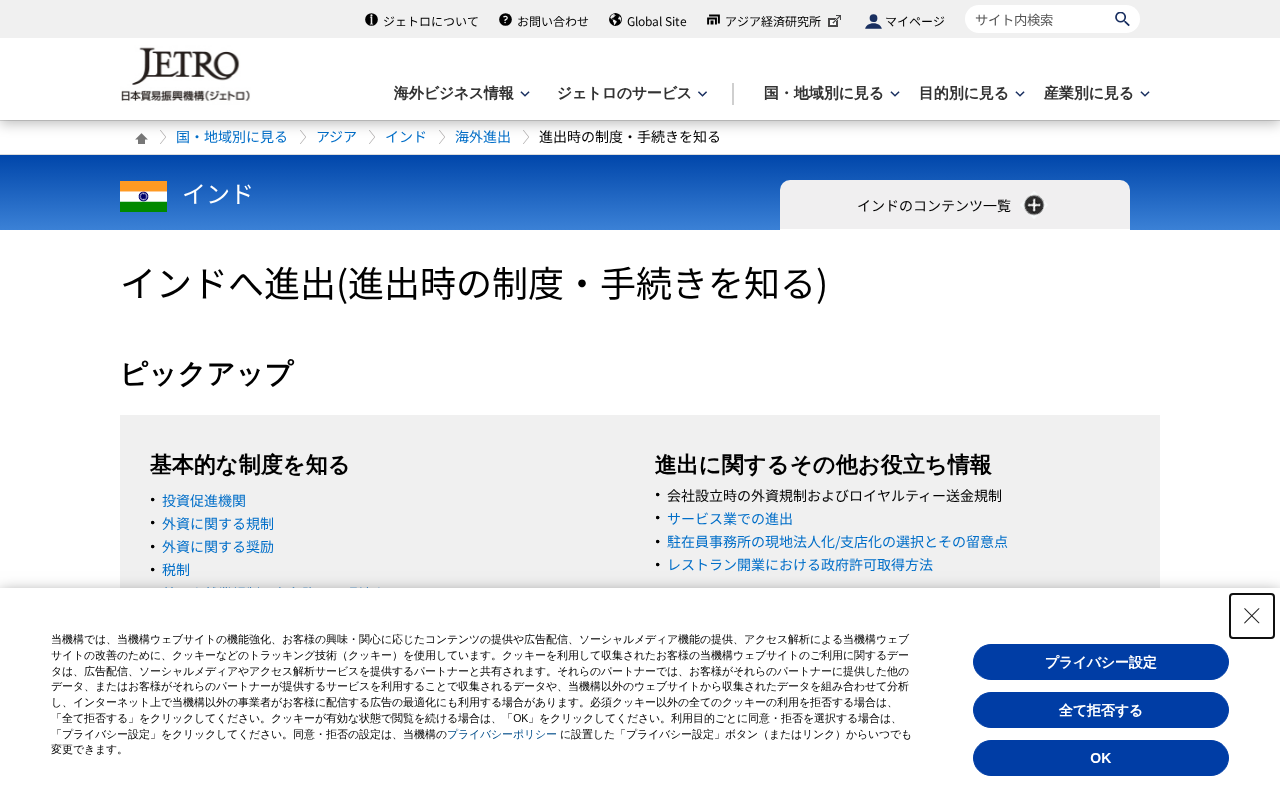Open 税制 link
1280x800 pixels.
click(x=176, y=570)
